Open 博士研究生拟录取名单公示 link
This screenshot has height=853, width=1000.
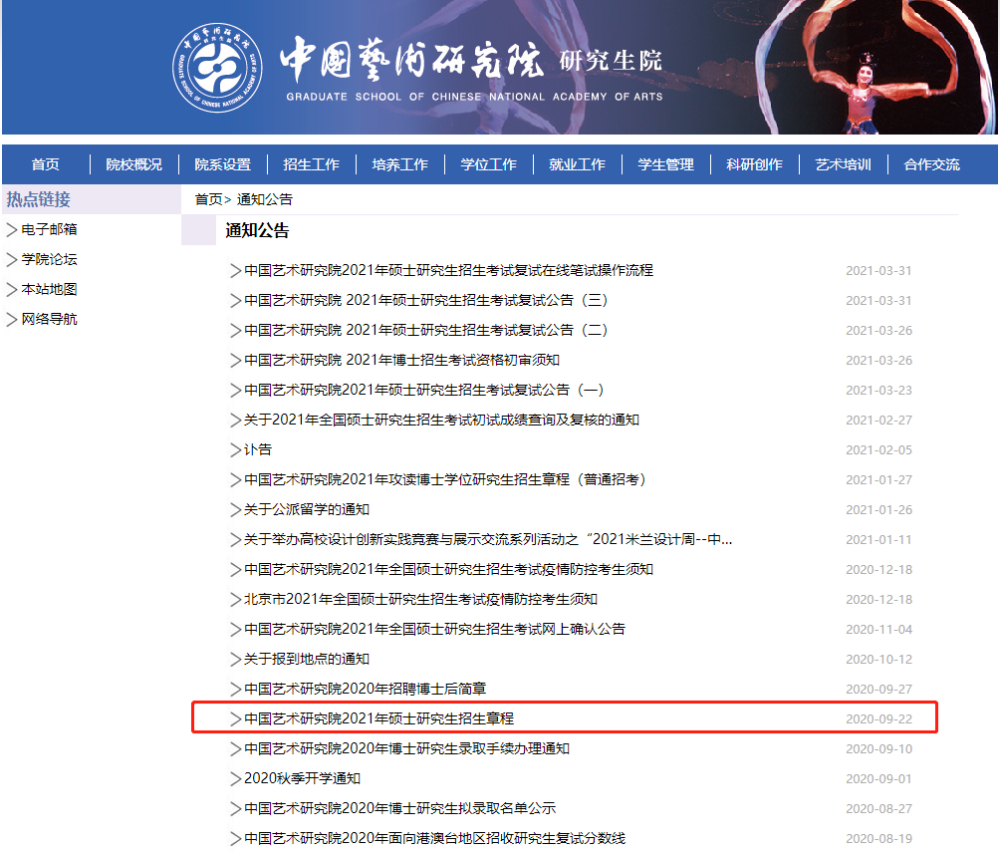400,808
